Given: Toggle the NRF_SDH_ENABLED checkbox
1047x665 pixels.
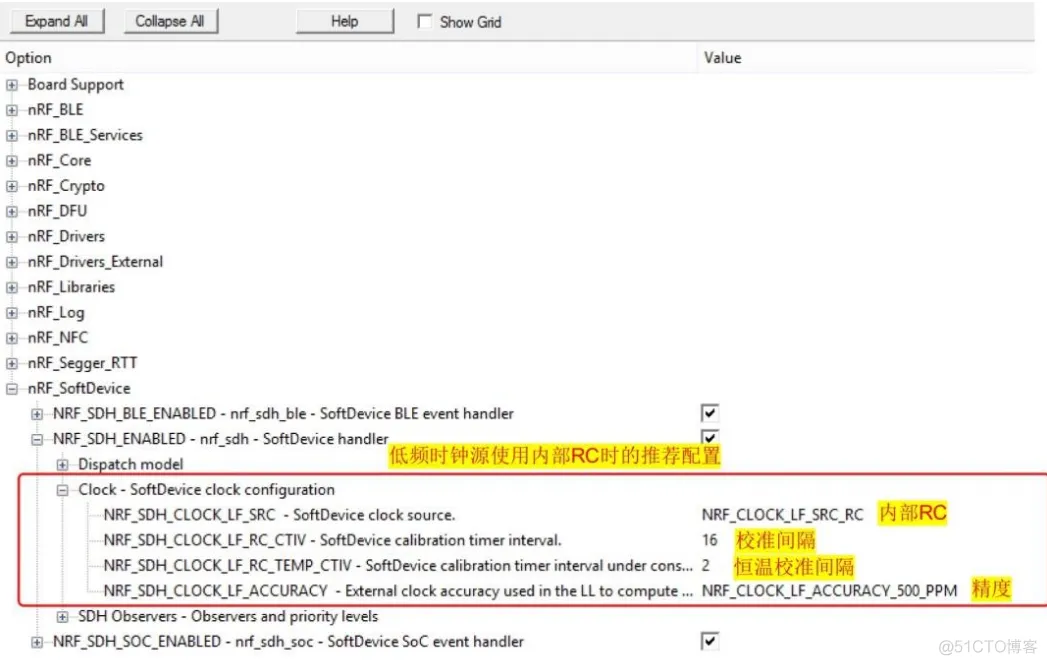Looking at the screenshot, I should coord(710,438).
